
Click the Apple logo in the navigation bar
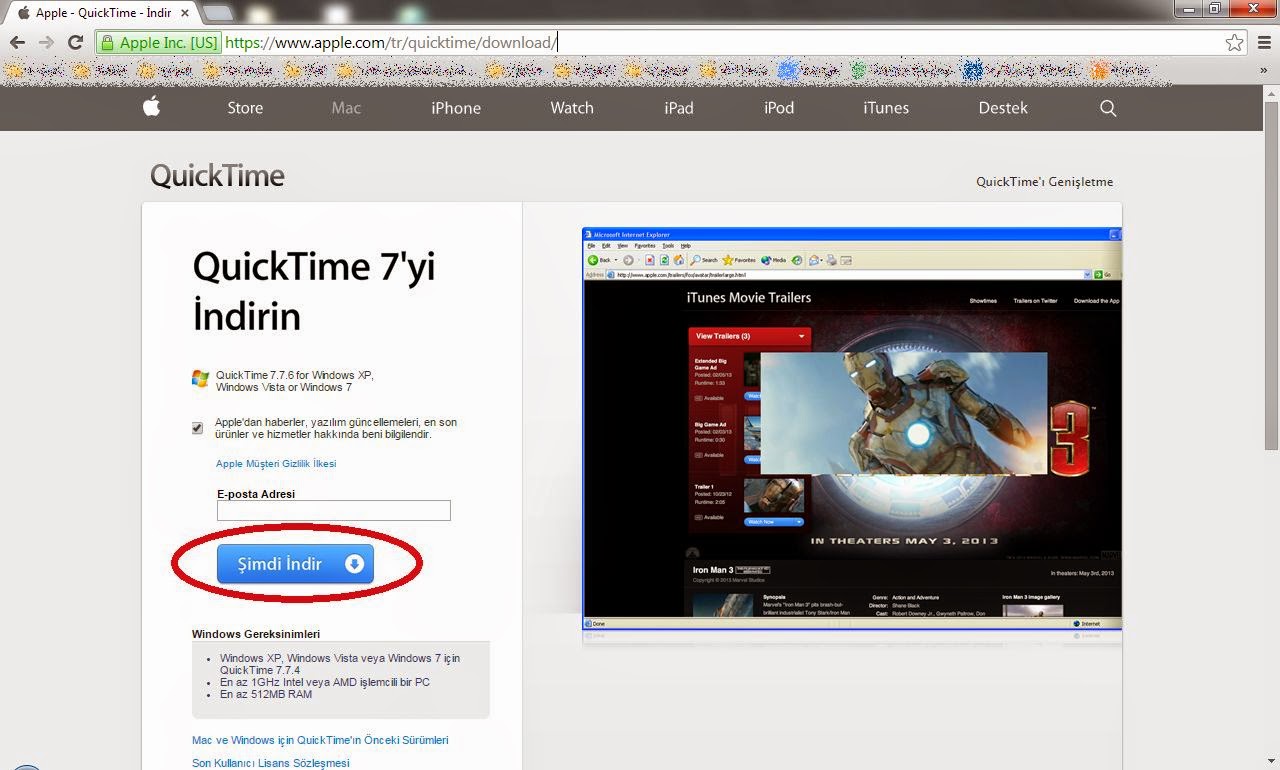[151, 107]
